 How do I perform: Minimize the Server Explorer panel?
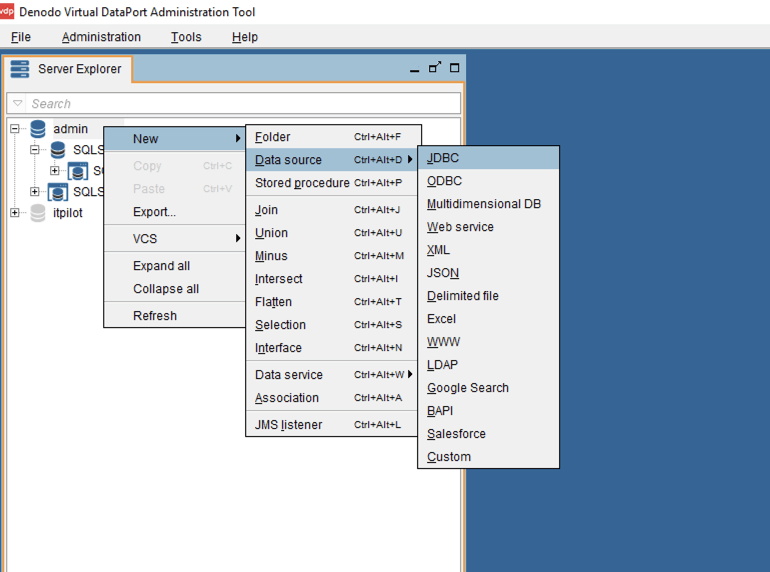414,69
